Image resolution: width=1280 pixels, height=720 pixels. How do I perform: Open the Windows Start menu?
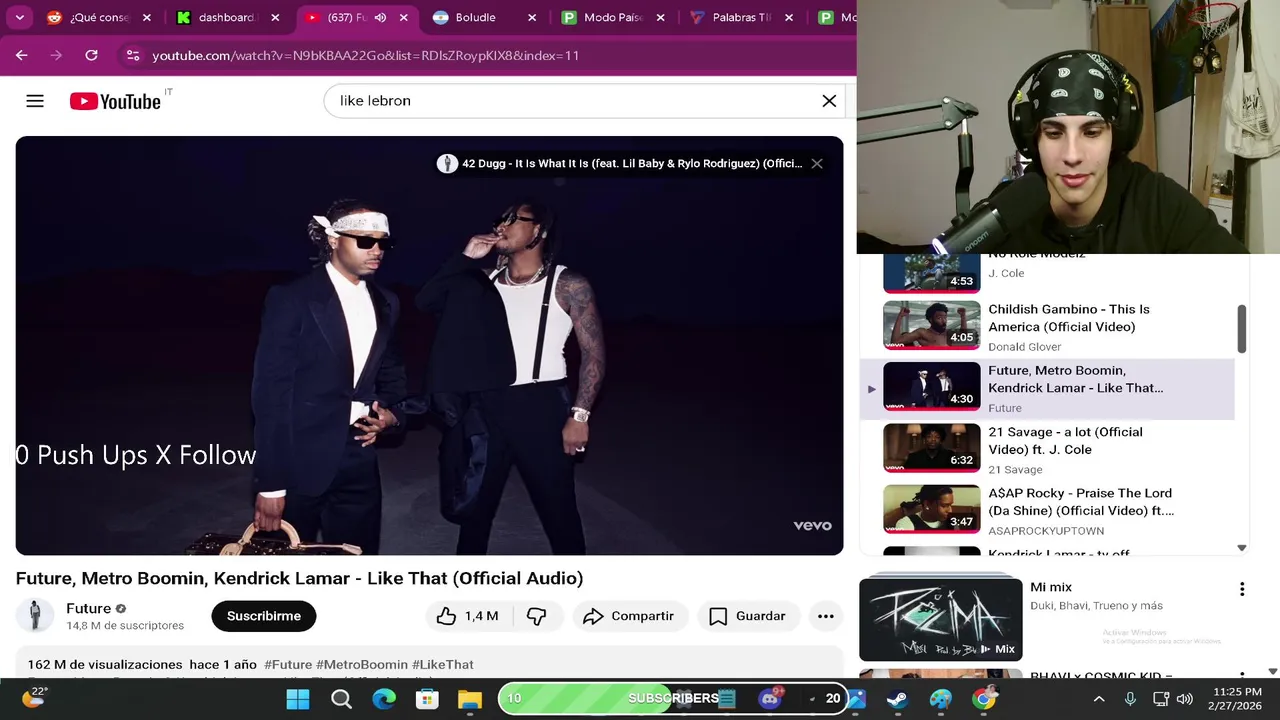[x=298, y=699]
